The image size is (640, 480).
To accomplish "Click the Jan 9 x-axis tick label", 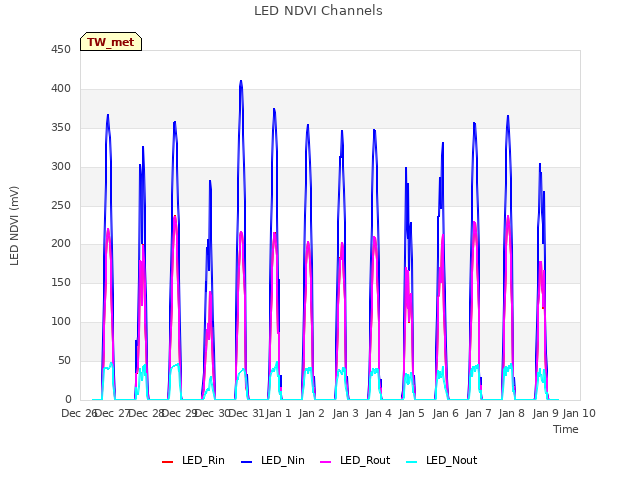I will [545, 413].
